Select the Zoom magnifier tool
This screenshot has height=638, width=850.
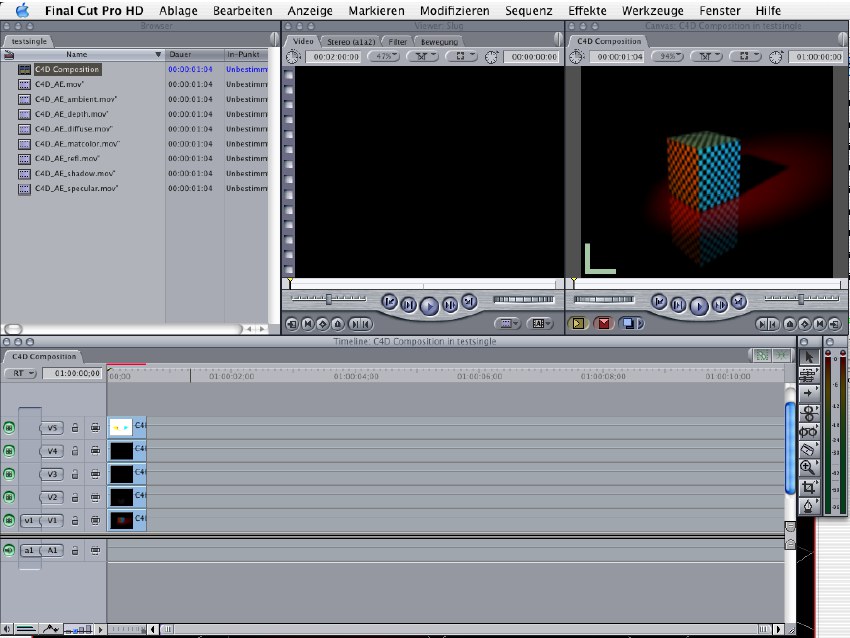809,467
